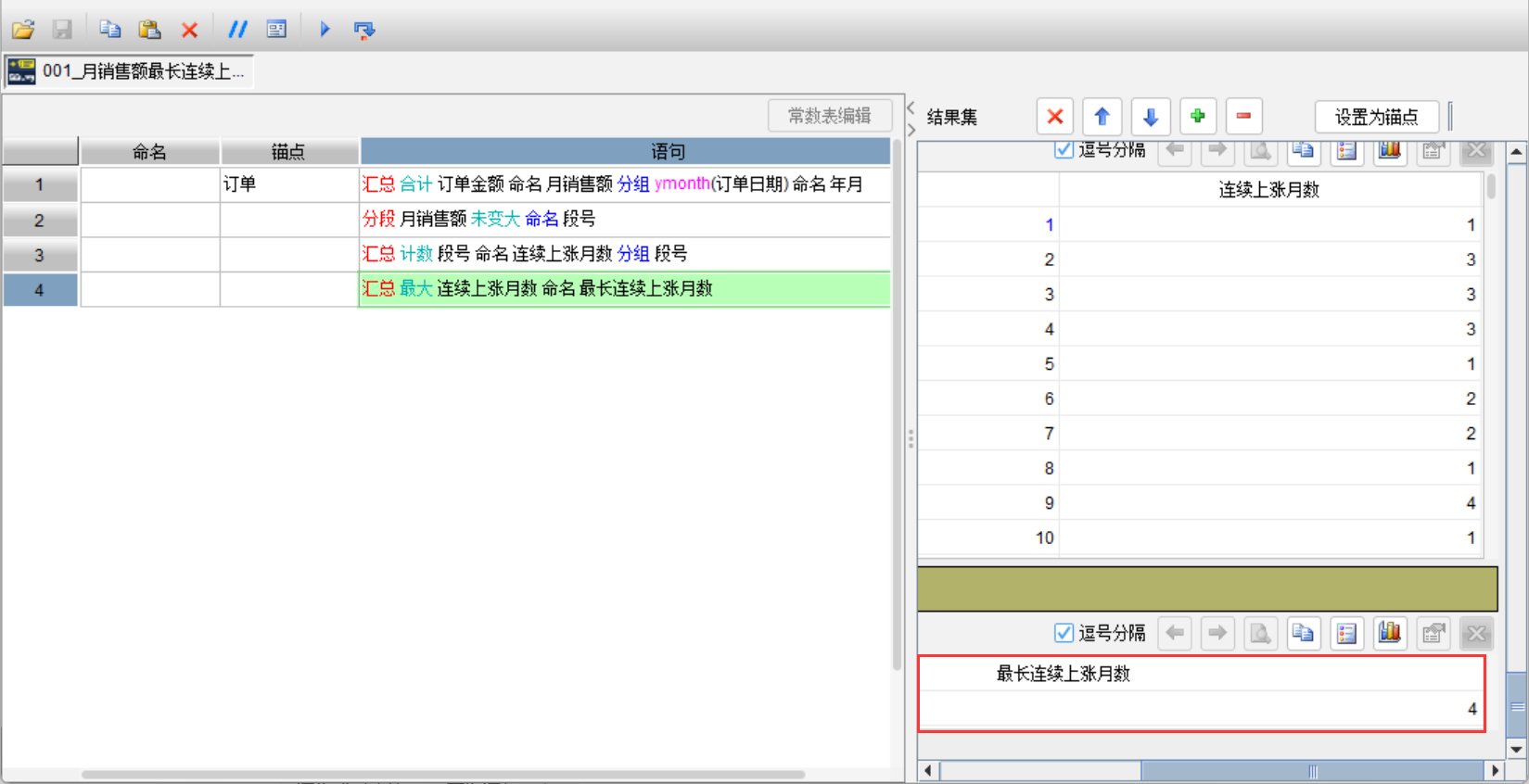This screenshot has height=784, width=1529.
Task: Click the paste icon in top toolbar
Action: 149,30
